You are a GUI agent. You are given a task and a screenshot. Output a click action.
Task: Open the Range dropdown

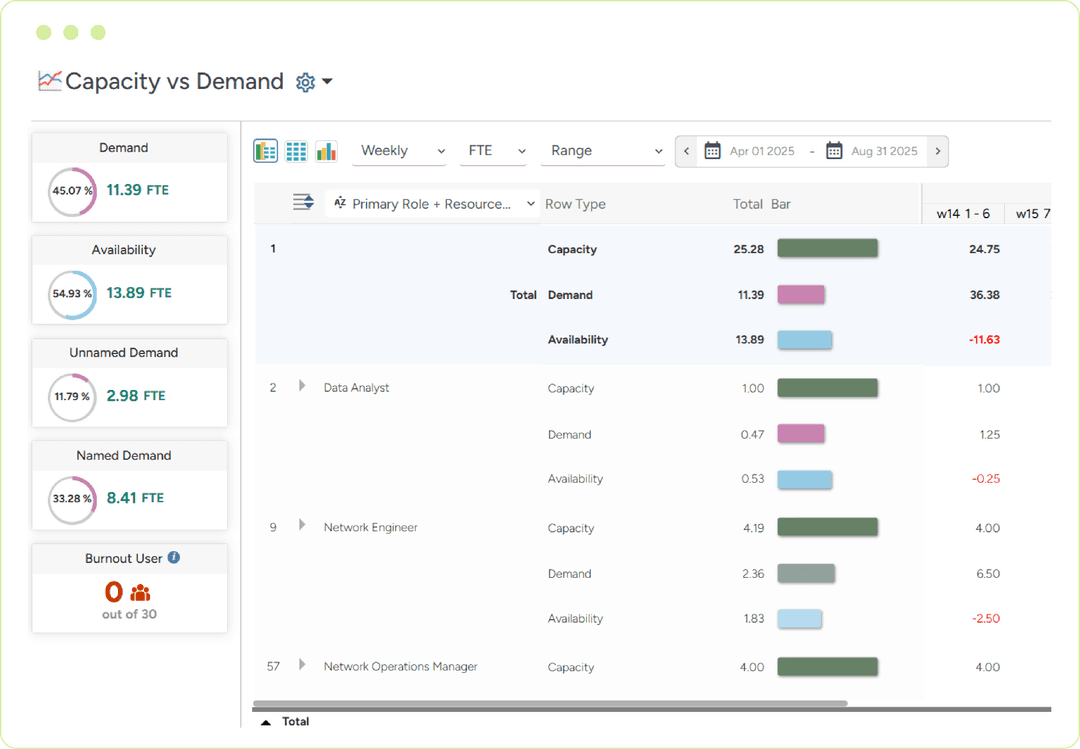click(x=603, y=150)
